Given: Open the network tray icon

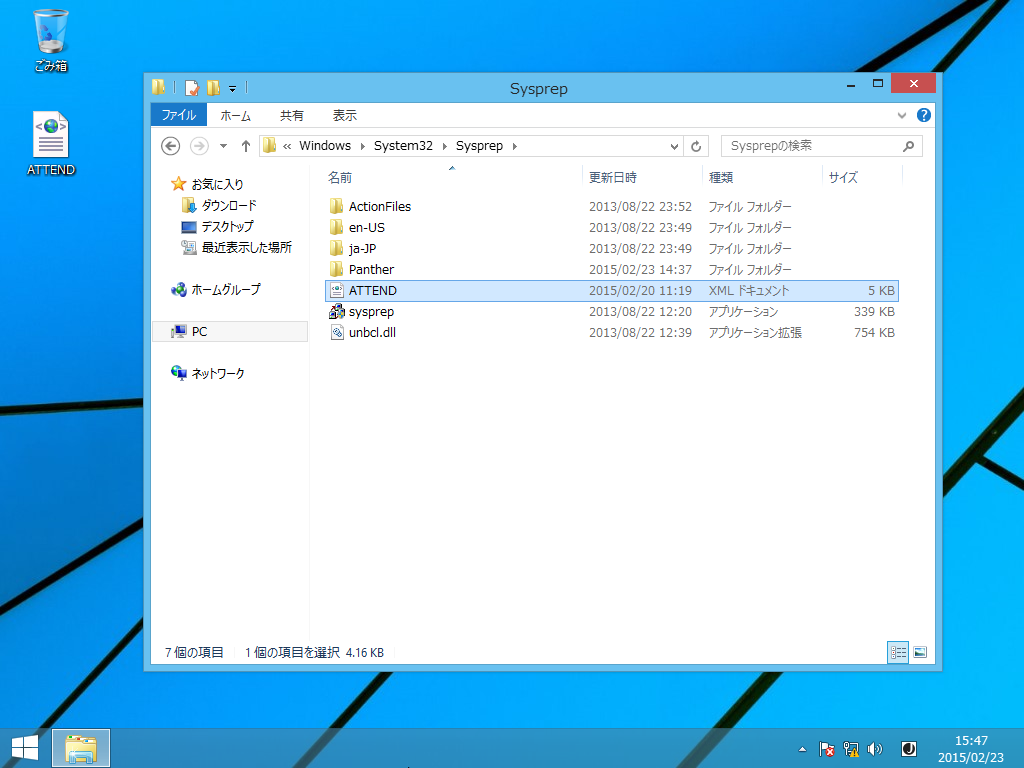Looking at the screenshot, I should 851,749.
